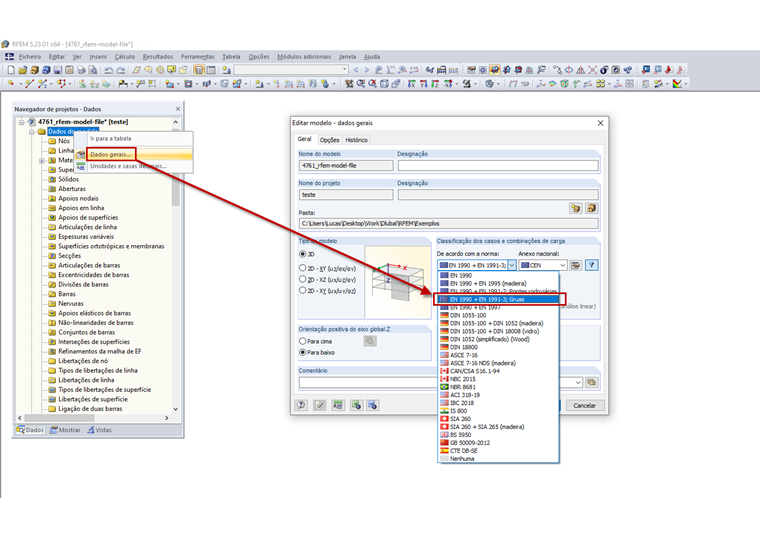Select the 3D model type radio button
Image resolution: width=760 pixels, height=536 pixels.
[x=302, y=254]
